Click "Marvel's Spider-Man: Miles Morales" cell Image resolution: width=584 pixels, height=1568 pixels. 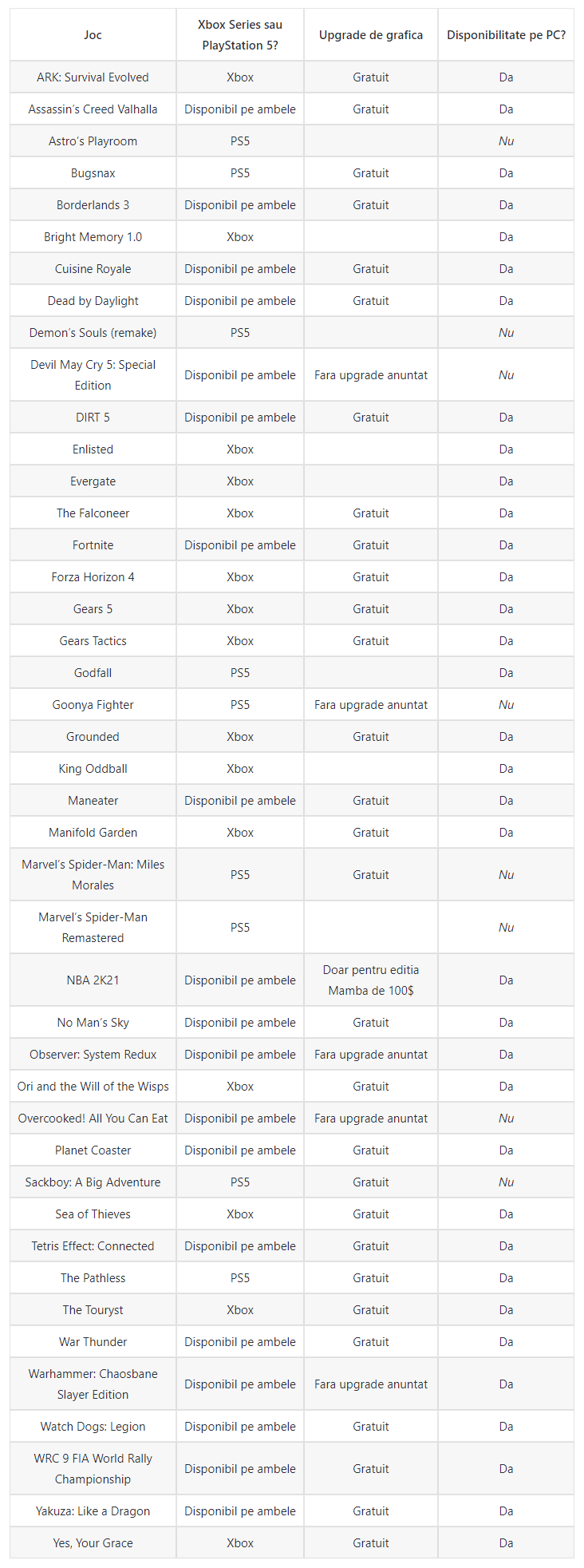click(93, 875)
